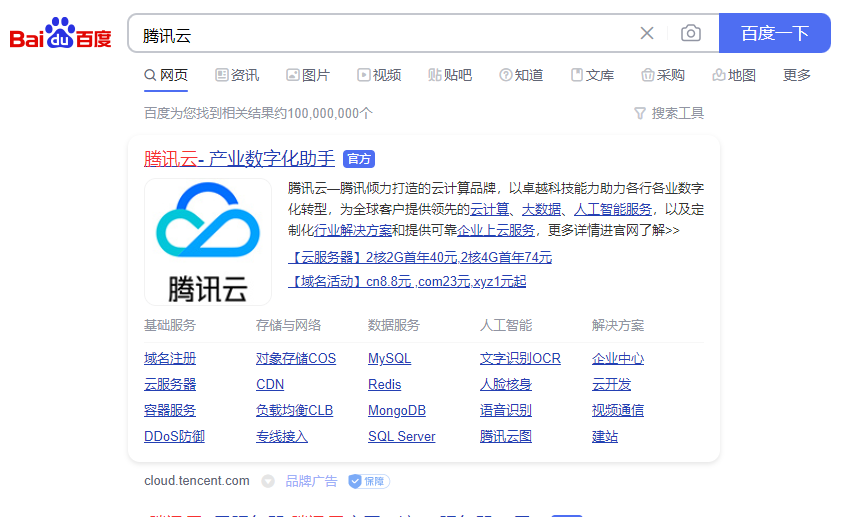Screen dimensions: 851x517
Task: Open the 负载均衡CLB link
Action: point(294,411)
